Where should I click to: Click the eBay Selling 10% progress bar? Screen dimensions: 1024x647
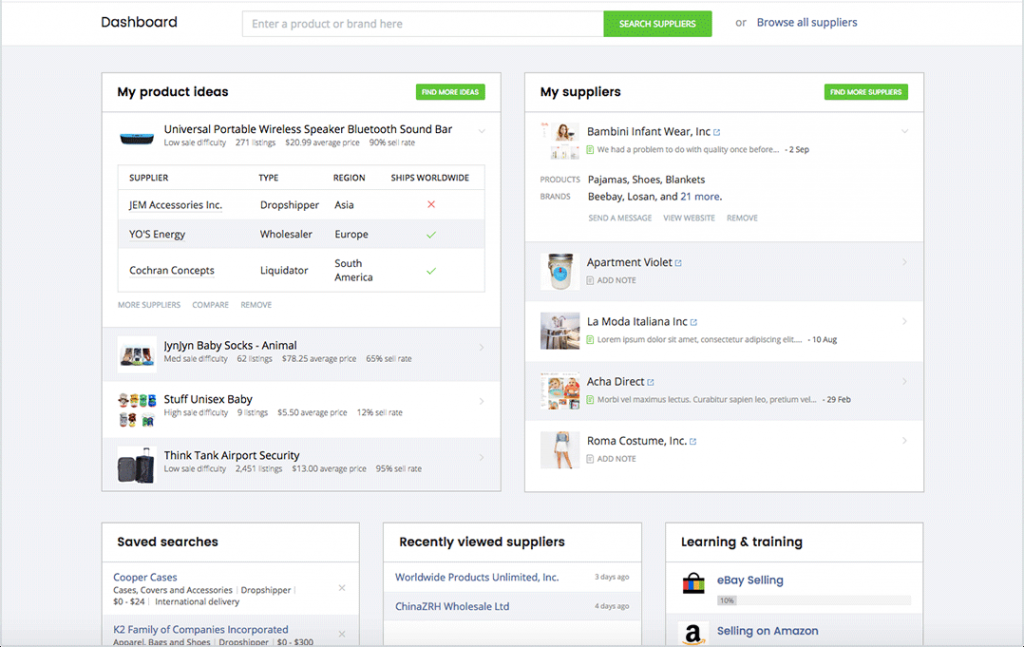point(814,600)
